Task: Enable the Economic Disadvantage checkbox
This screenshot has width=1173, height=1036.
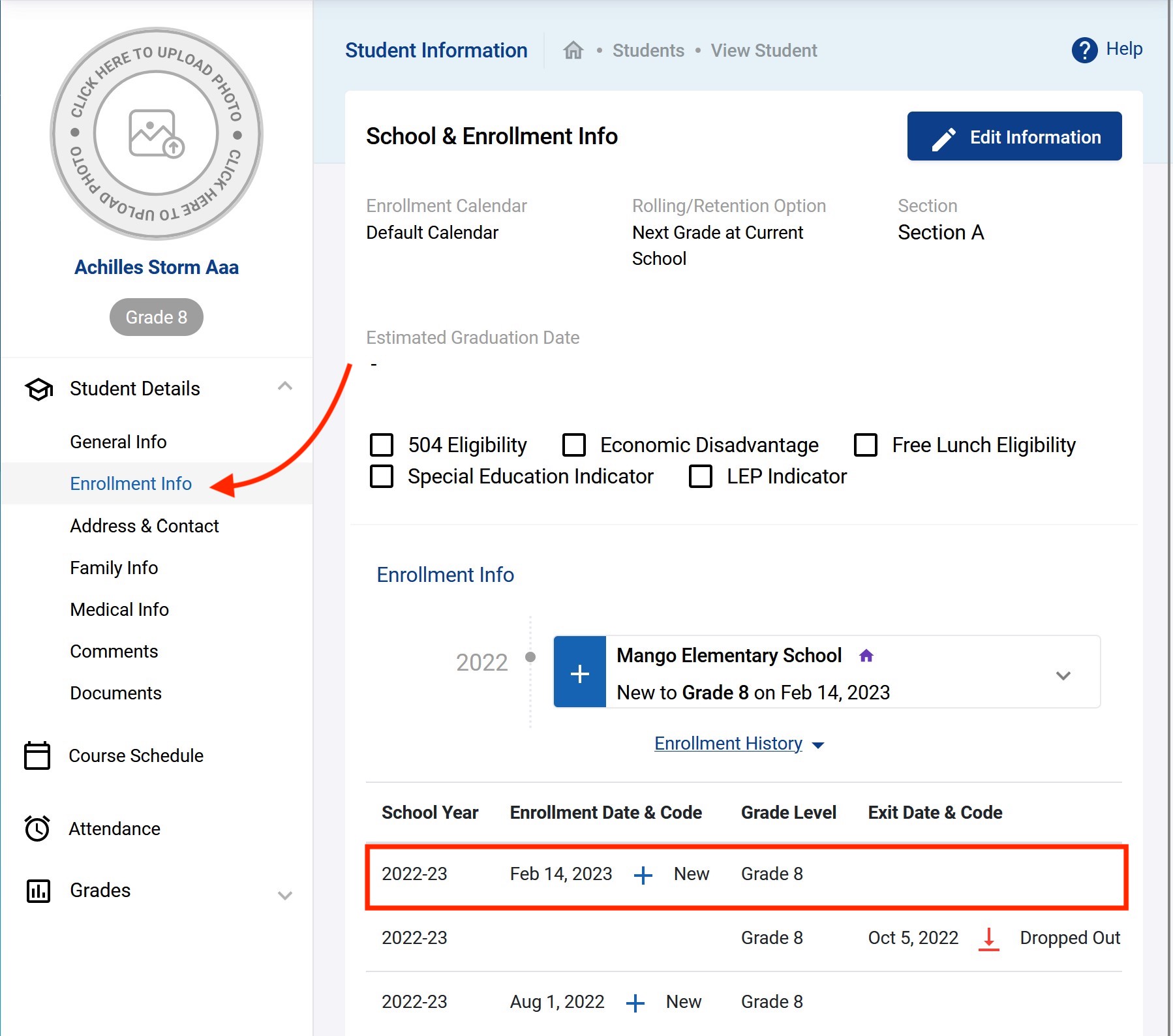Action: coord(573,445)
